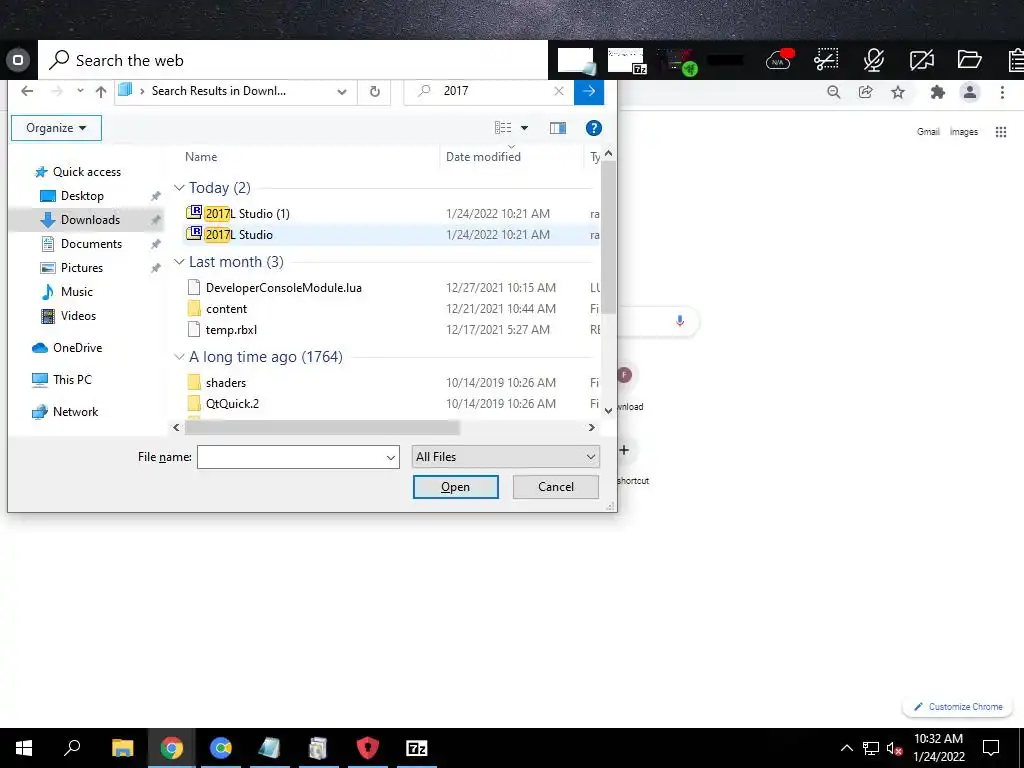Click the Chrome share page icon
This screenshot has width=1024, height=768.
(865, 92)
